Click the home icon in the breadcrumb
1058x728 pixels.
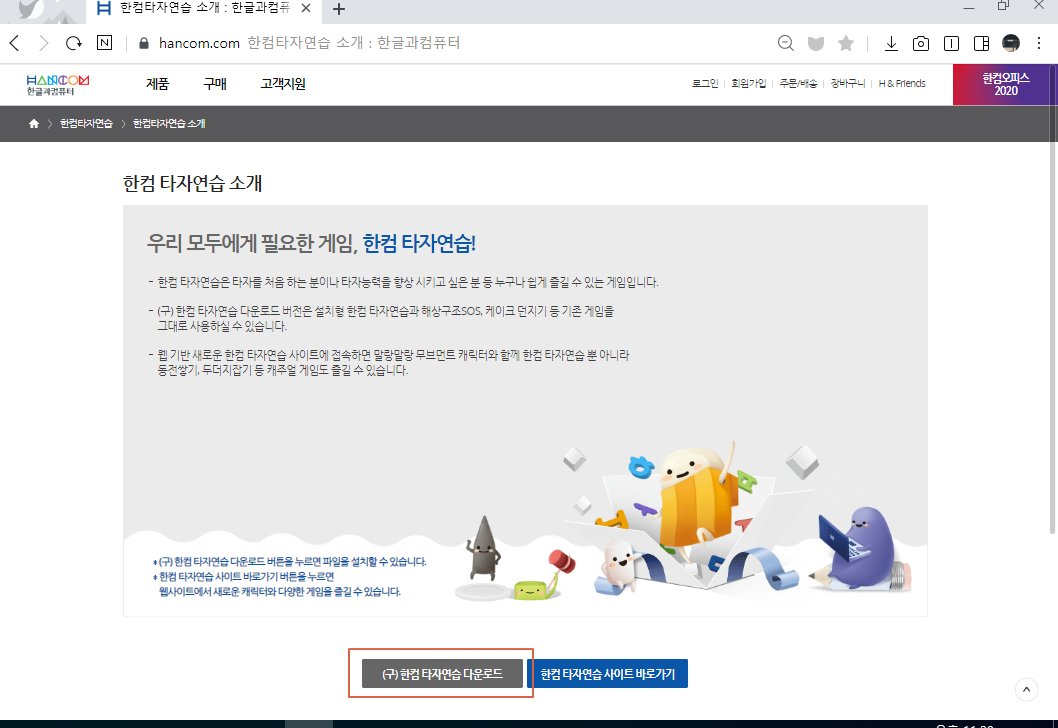click(x=34, y=123)
